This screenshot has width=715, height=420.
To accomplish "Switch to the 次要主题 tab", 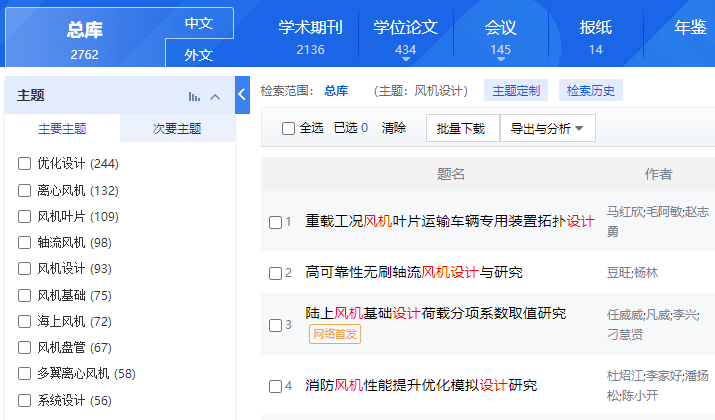I will coord(177,129).
